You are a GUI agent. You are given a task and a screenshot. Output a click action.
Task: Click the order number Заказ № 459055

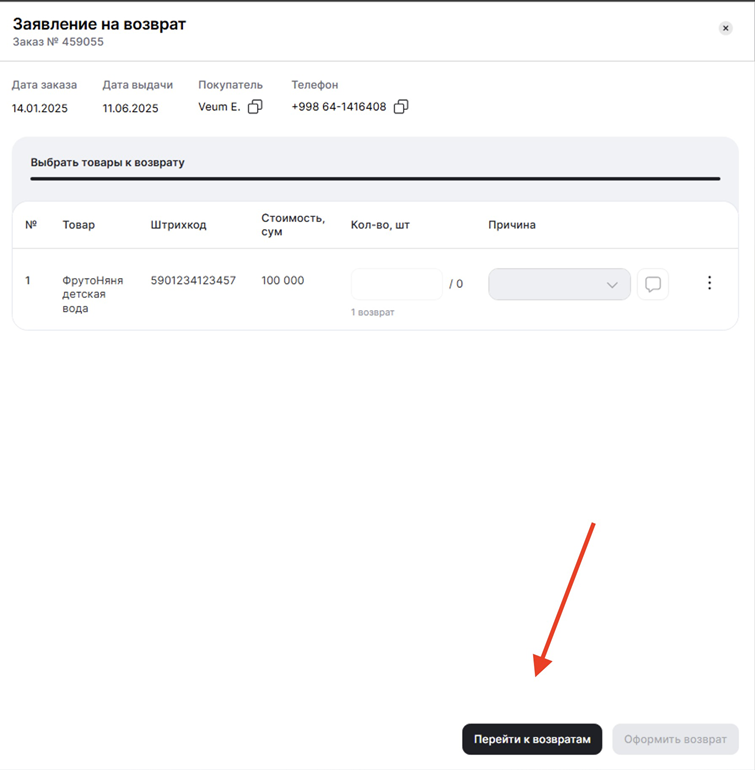[x=58, y=42]
